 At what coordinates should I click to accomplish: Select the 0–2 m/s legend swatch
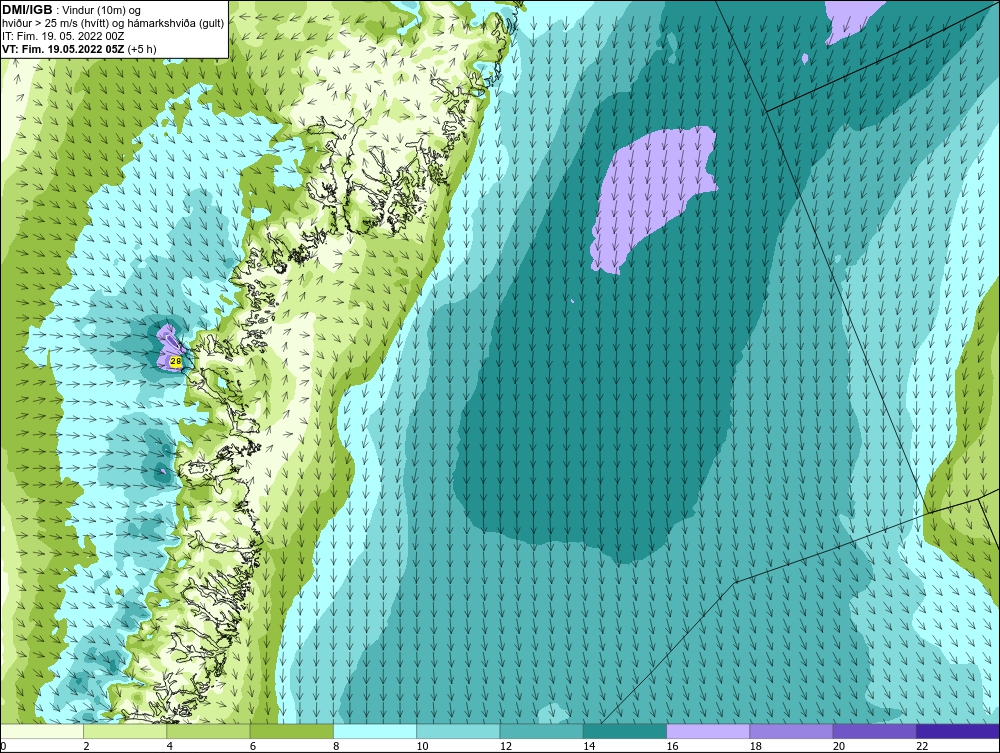[41, 731]
